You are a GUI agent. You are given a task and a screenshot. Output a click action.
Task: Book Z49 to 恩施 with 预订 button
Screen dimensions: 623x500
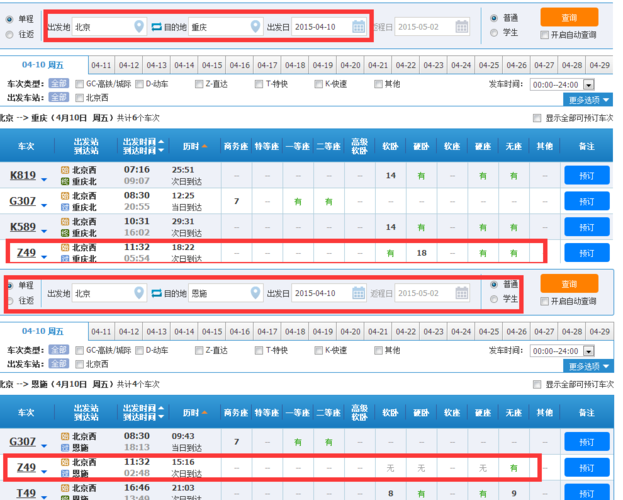(x=587, y=467)
